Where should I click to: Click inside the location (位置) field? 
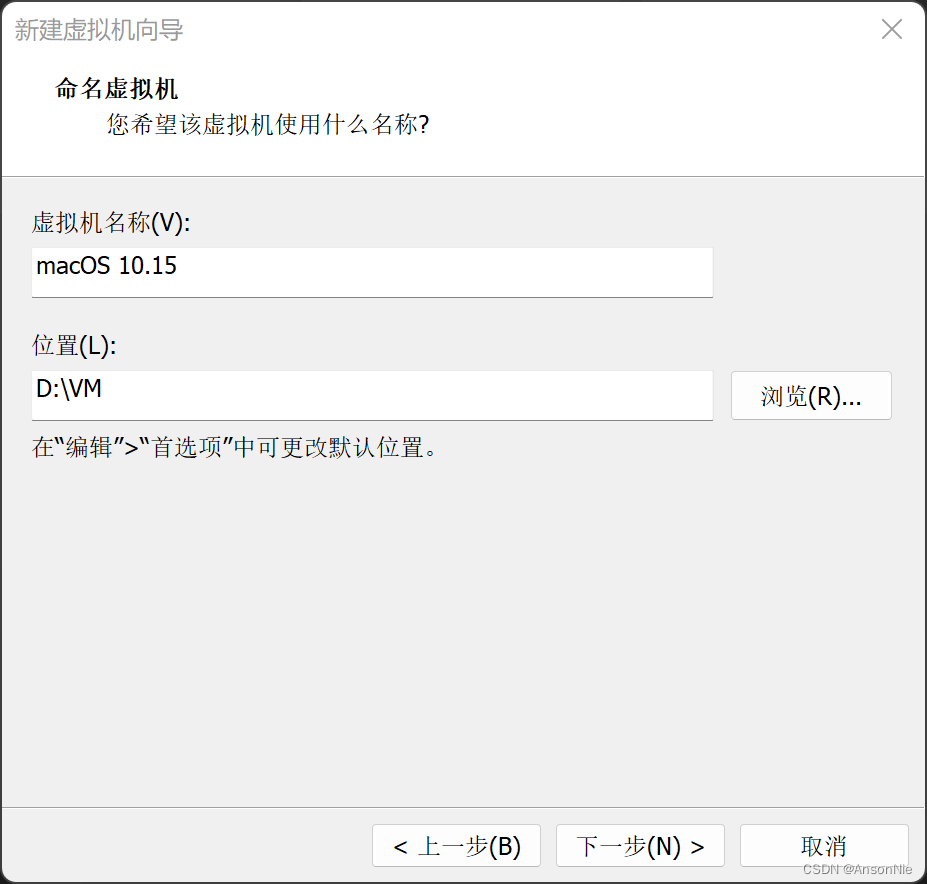coord(370,395)
